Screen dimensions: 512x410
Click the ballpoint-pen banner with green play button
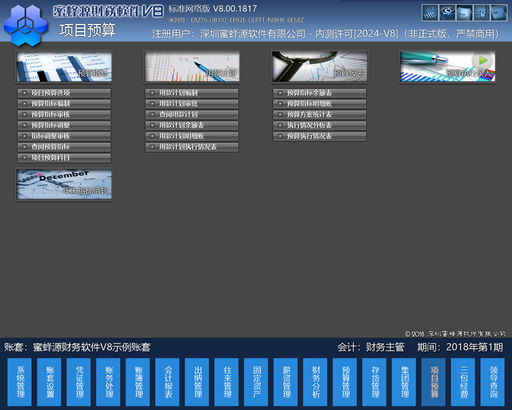point(448,67)
